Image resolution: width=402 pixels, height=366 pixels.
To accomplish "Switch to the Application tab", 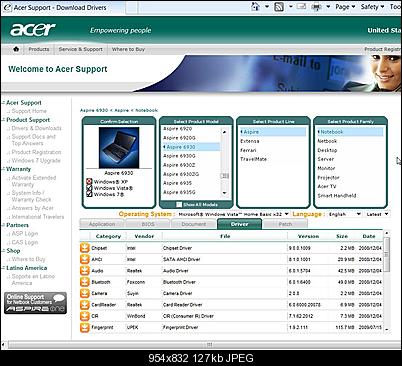I will [102, 224].
